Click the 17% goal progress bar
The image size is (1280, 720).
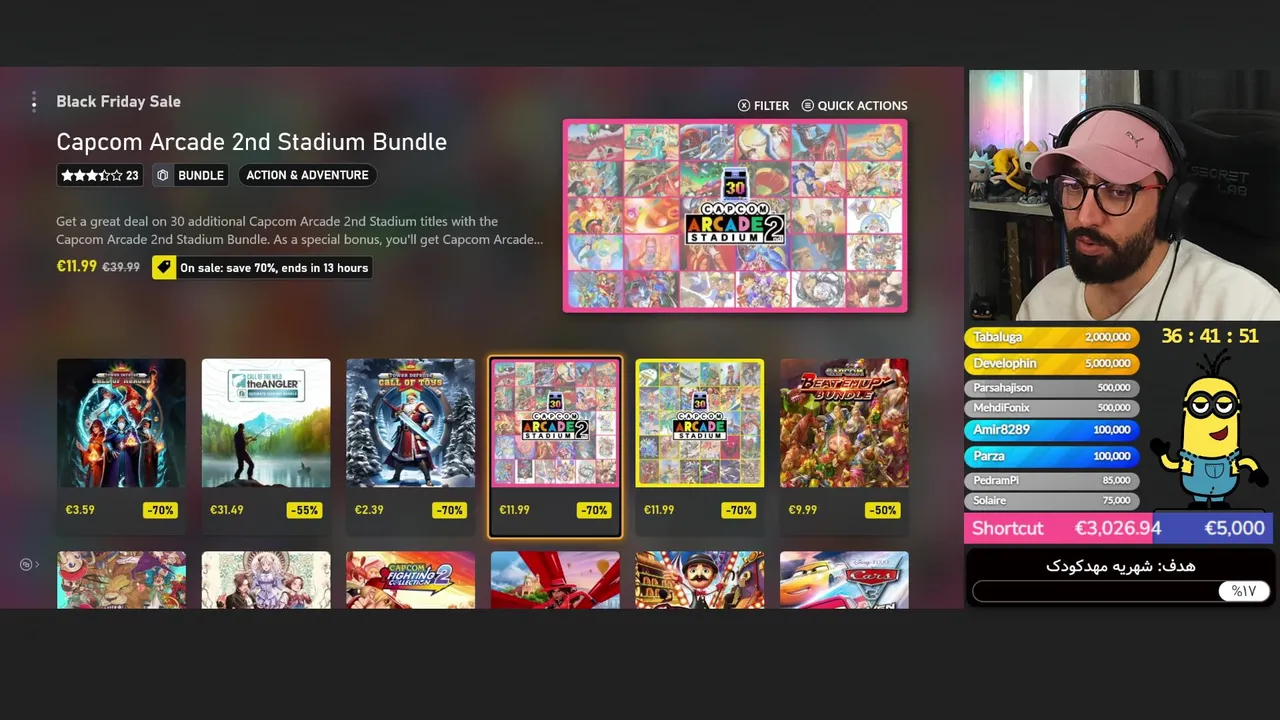tap(1121, 591)
